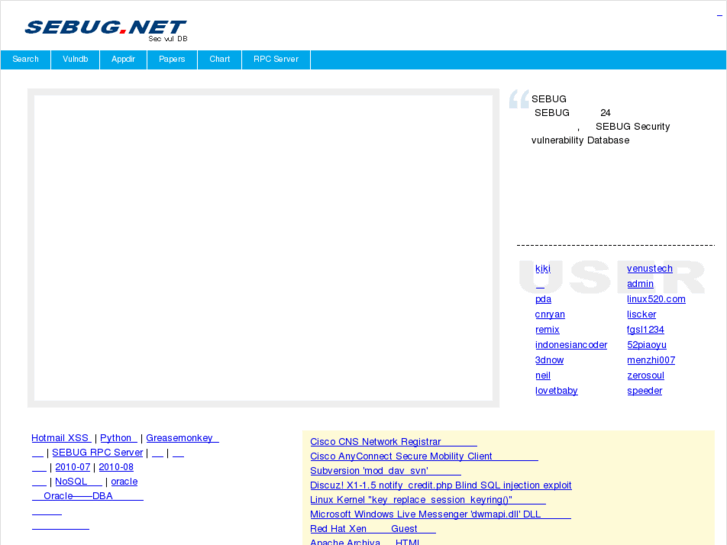Screen dimensions: 727x545
Task: Open Microsoft Windows Live Messenger dwmapi.dll entry
Action: (440, 514)
